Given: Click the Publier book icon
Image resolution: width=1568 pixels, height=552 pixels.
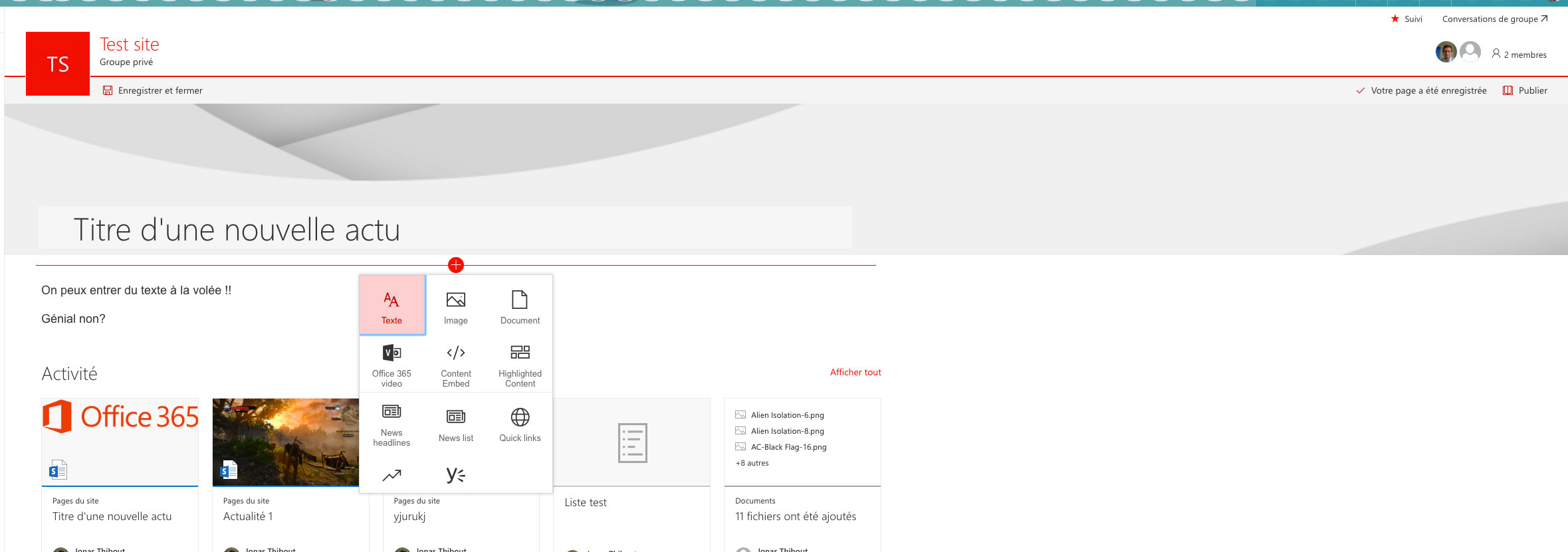Looking at the screenshot, I should click(1508, 90).
